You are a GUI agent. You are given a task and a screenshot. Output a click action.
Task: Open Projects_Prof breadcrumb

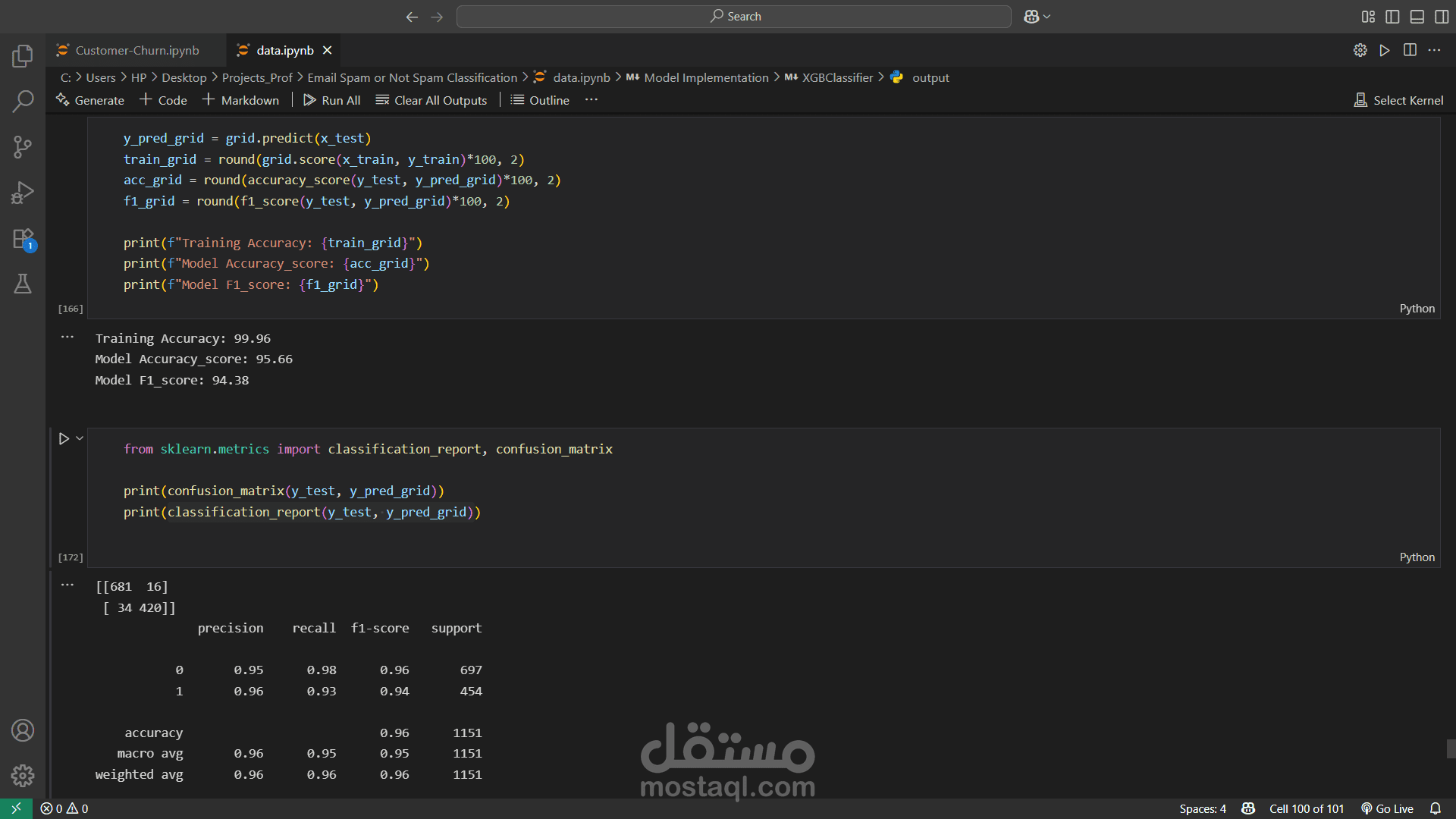click(257, 77)
